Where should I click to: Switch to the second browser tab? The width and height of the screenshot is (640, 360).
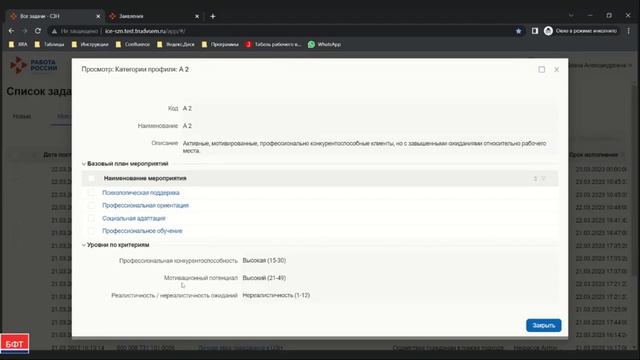click(154, 16)
